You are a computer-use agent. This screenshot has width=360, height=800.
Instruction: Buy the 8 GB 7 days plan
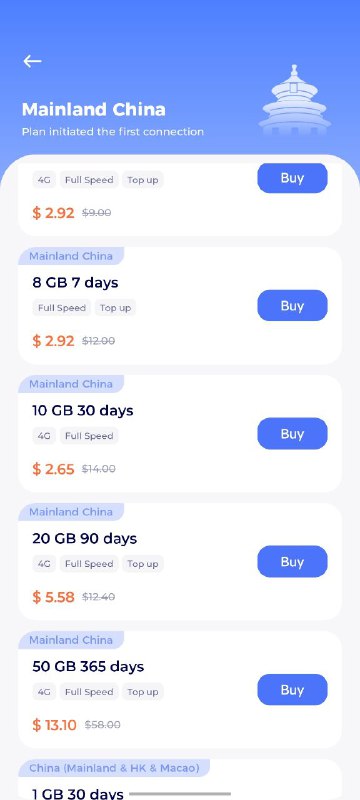coord(292,306)
